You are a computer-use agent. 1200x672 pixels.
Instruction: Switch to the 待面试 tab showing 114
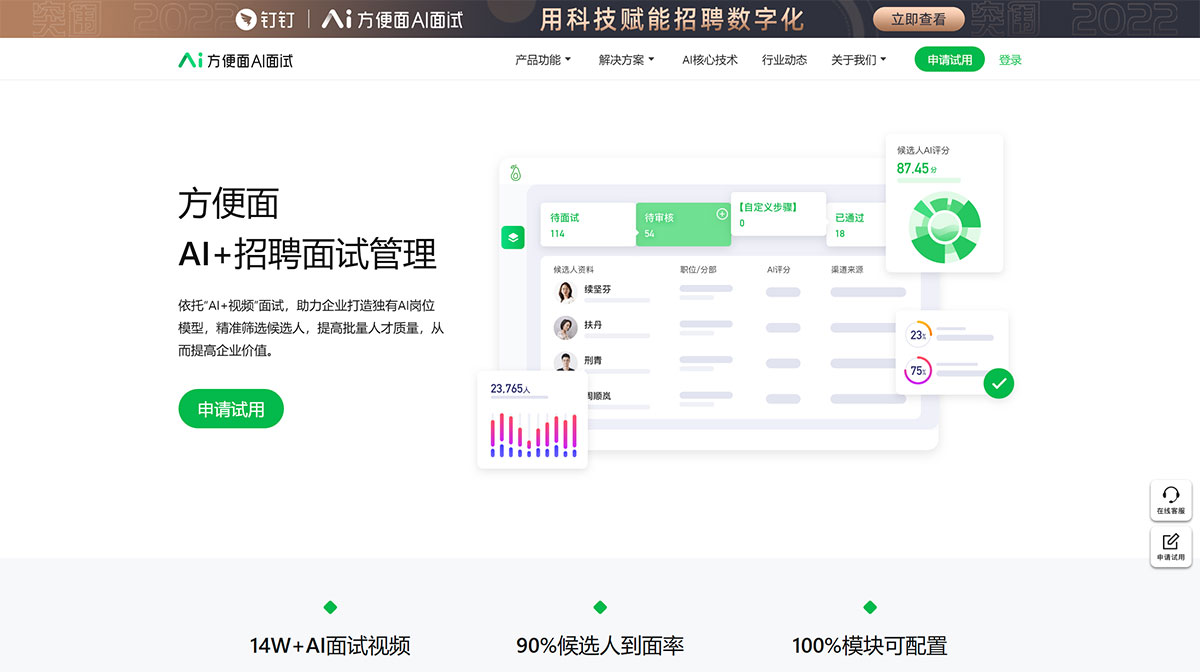click(x=588, y=224)
